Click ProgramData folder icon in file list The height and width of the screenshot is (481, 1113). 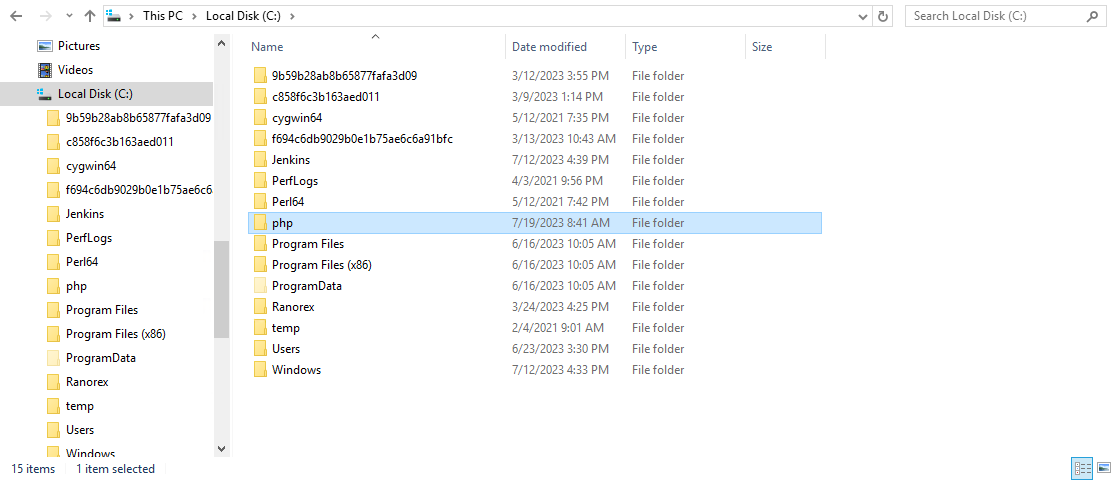(x=260, y=286)
